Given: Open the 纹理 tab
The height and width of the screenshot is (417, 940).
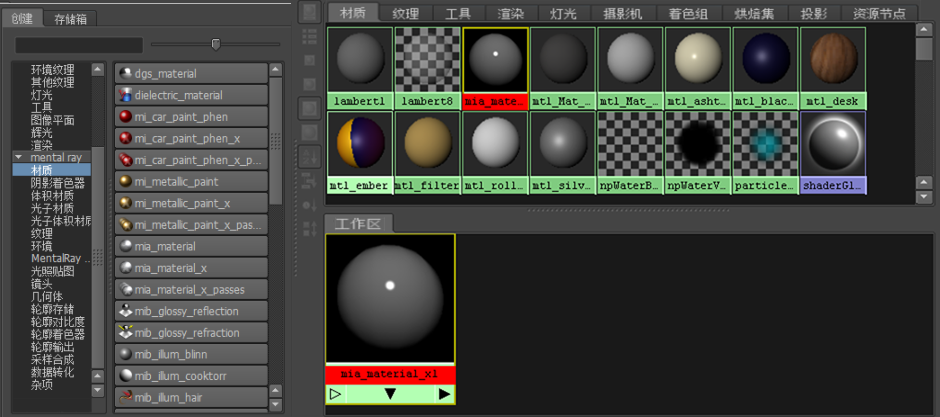Looking at the screenshot, I should click(405, 13).
